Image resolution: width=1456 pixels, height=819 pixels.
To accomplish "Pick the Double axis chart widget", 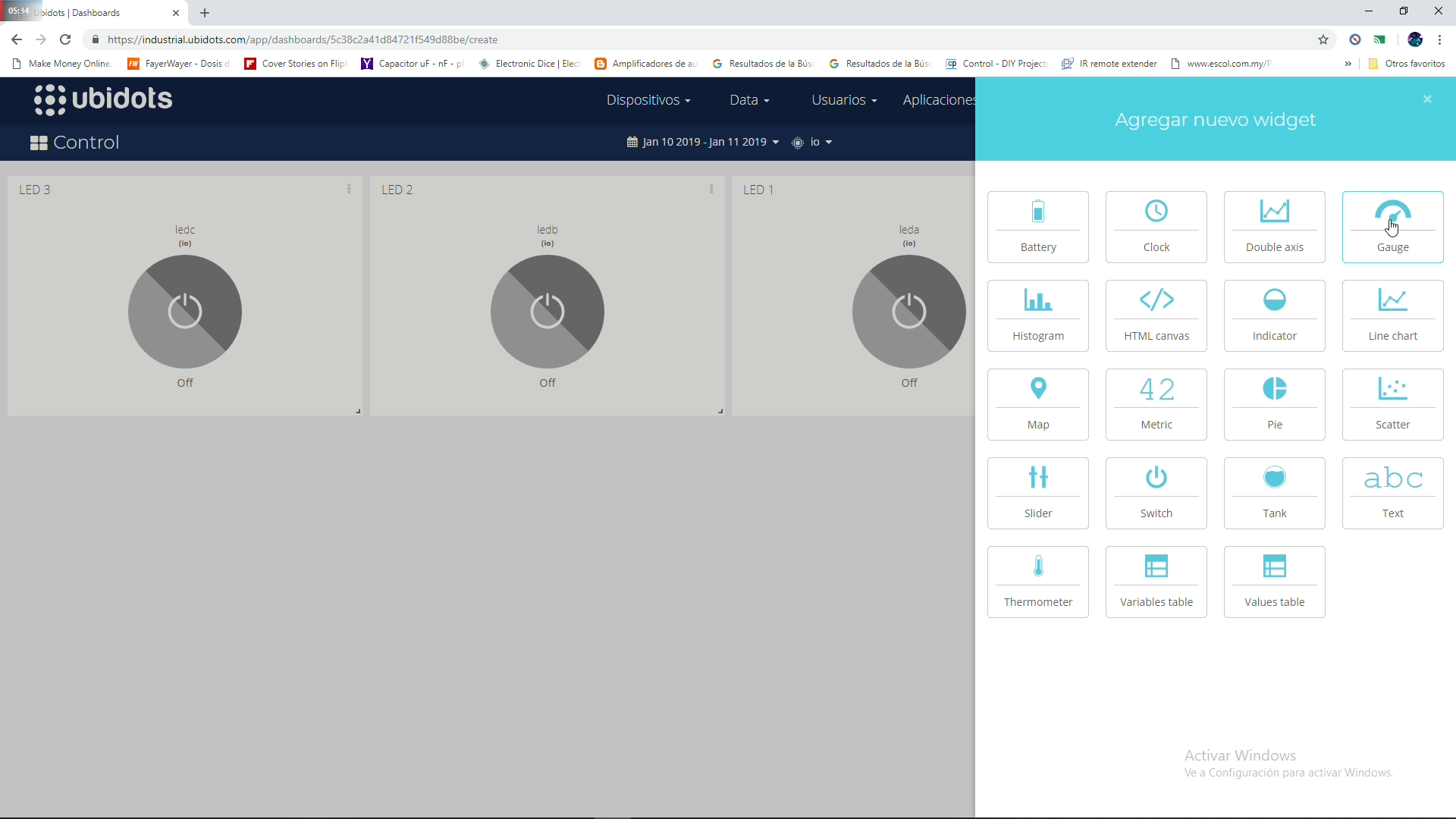I will tap(1274, 226).
